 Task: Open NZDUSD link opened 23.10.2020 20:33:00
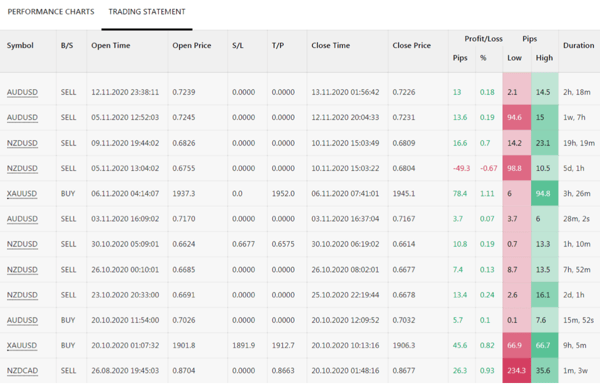click(22, 295)
